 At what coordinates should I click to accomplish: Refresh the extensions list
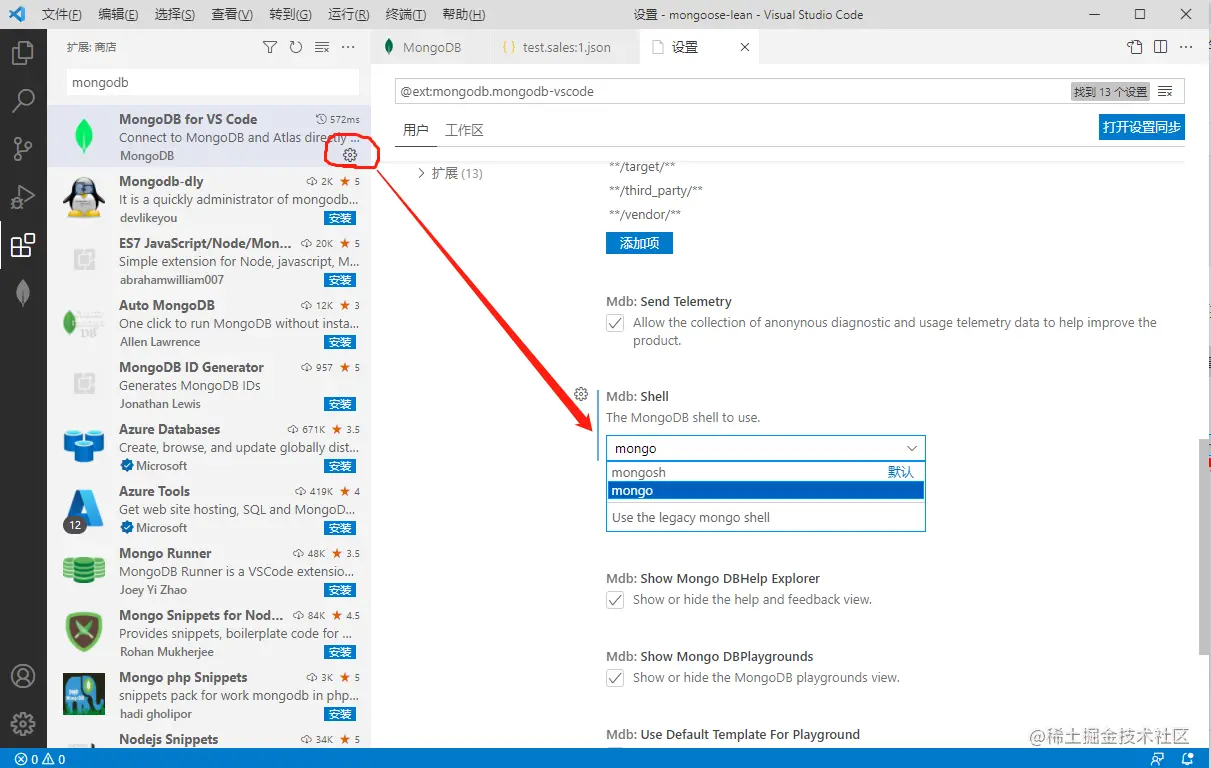tap(296, 47)
